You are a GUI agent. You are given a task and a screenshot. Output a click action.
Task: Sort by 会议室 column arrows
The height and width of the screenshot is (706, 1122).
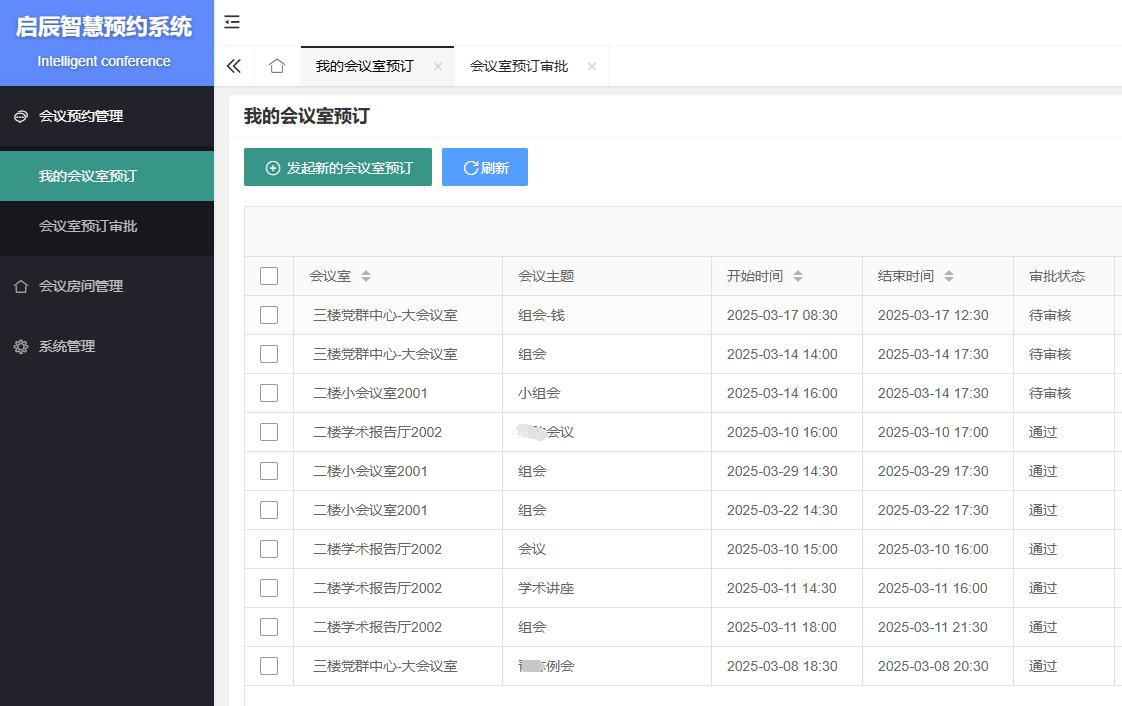[x=366, y=276]
